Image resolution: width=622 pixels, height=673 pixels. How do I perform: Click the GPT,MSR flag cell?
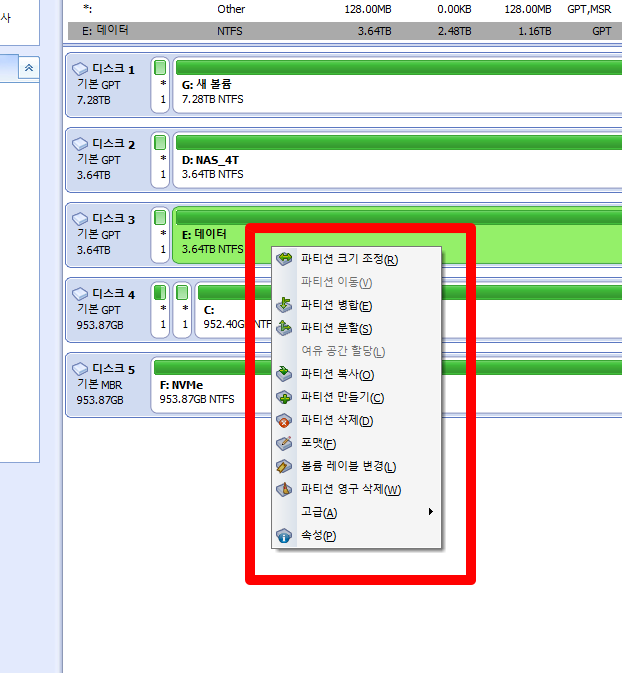[589, 9]
